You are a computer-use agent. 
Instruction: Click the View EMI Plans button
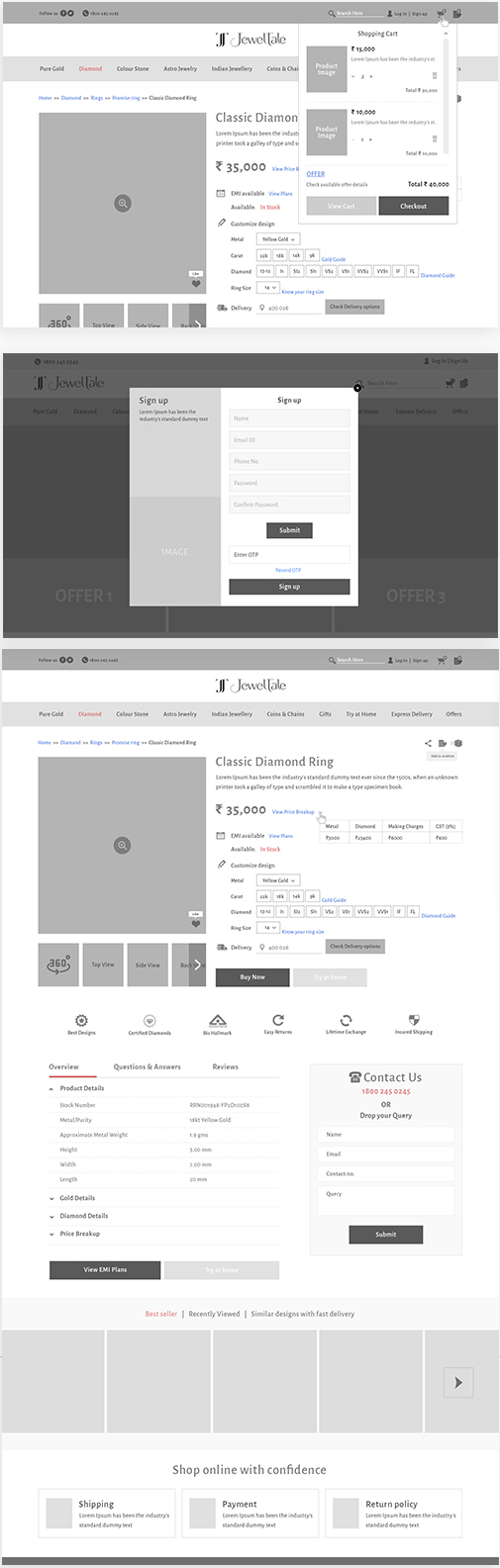105,1269
